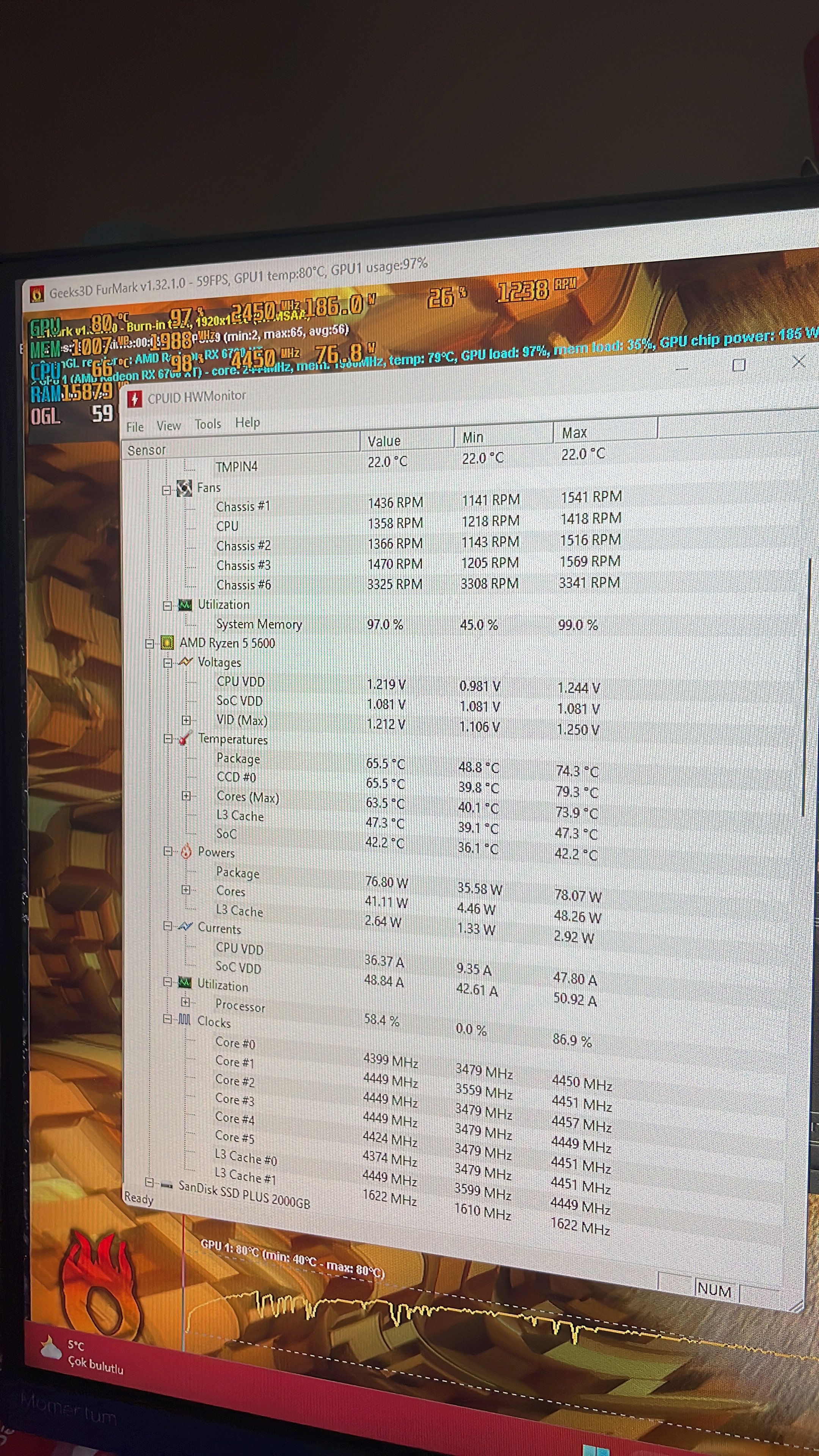Click the FurMark title bar app icon

pyautogui.click(x=37, y=293)
